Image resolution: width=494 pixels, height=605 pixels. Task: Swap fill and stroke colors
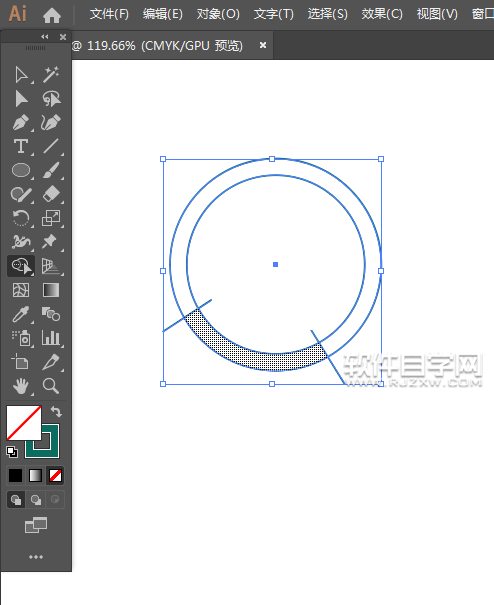coord(56,412)
